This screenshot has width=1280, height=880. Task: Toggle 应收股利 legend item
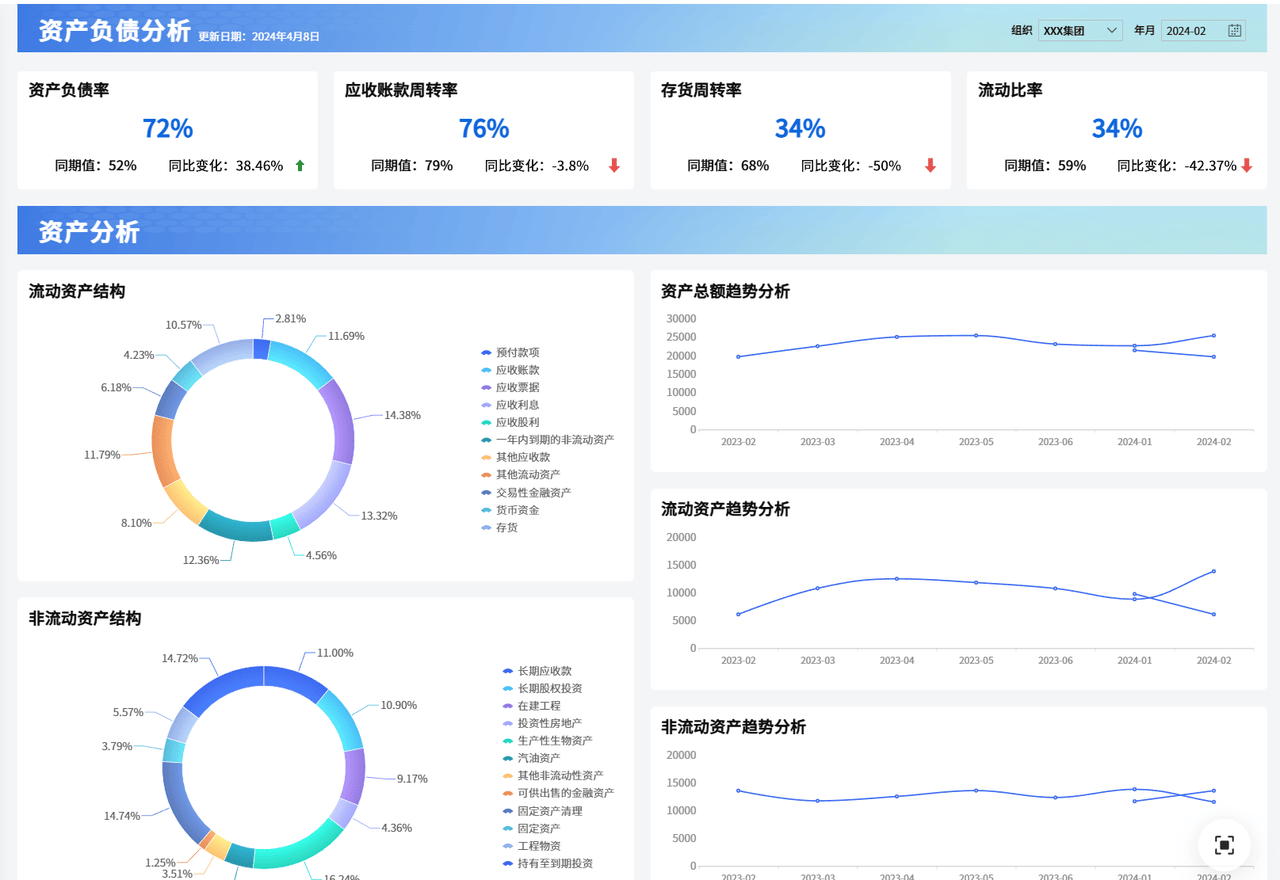(510, 422)
